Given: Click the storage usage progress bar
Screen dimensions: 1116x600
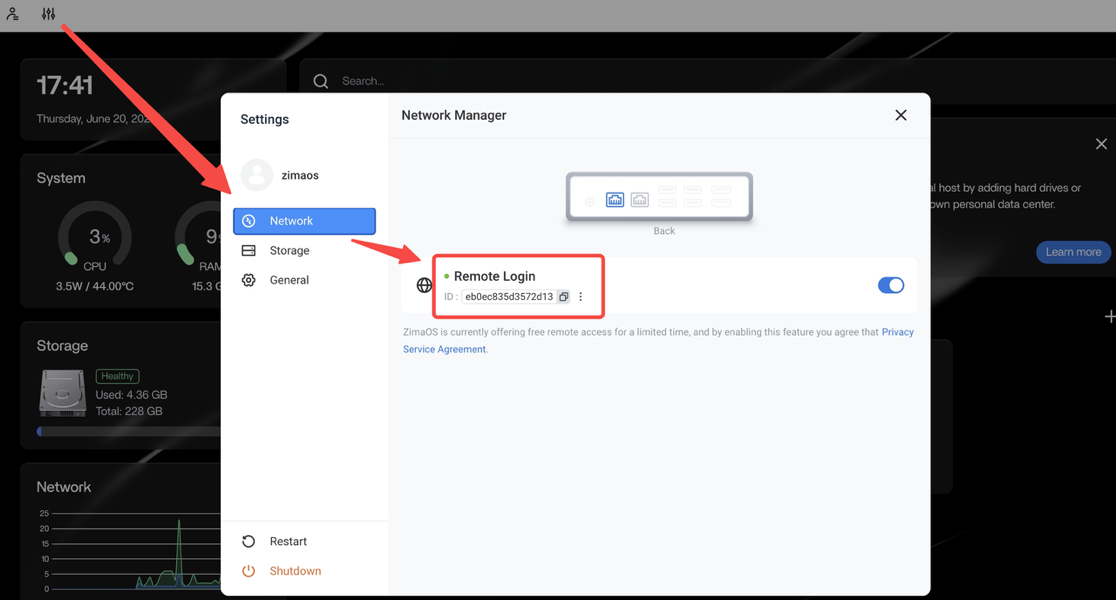Looking at the screenshot, I should point(128,432).
